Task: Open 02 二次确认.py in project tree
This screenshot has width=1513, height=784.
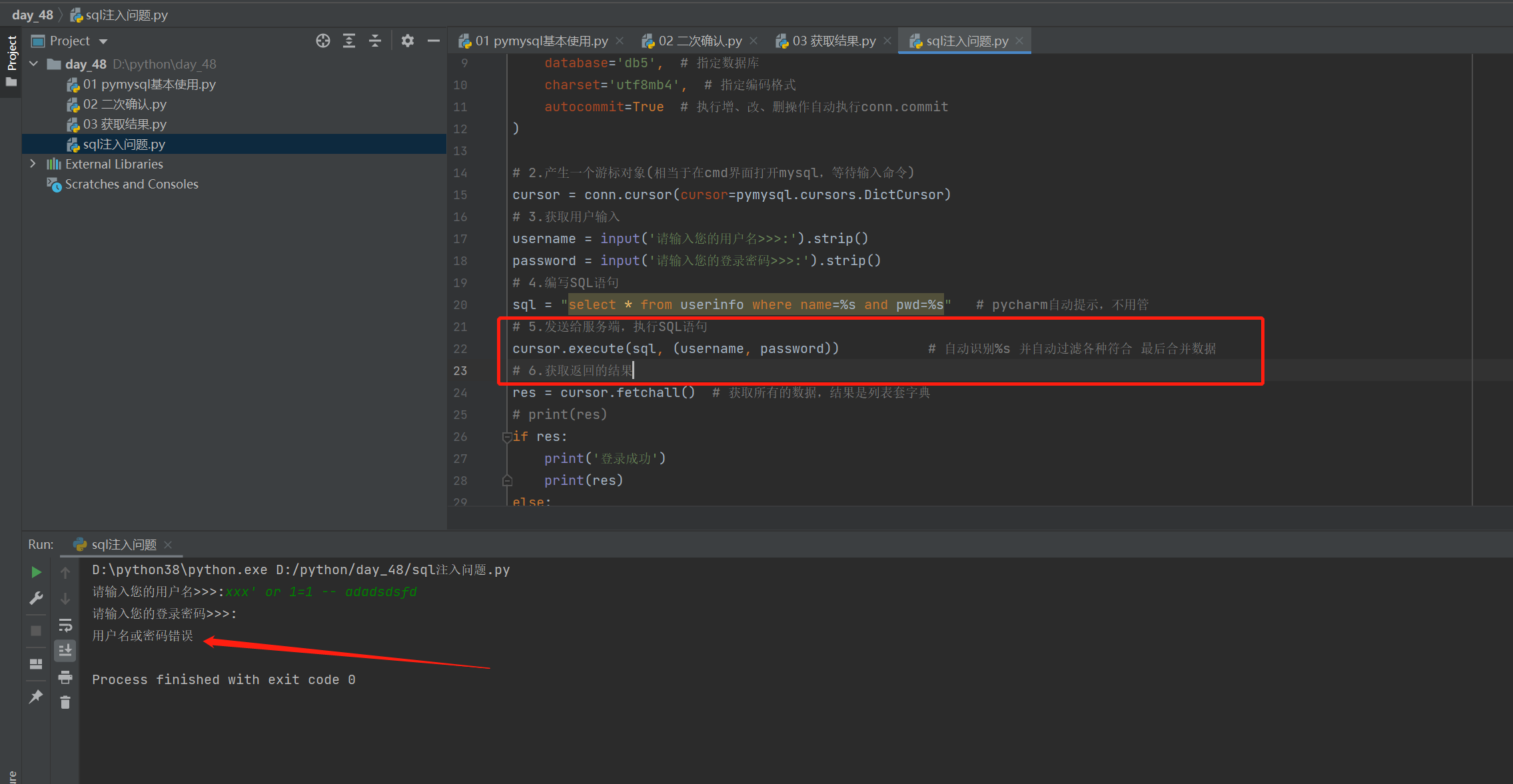Action: pyautogui.click(x=125, y=105)
